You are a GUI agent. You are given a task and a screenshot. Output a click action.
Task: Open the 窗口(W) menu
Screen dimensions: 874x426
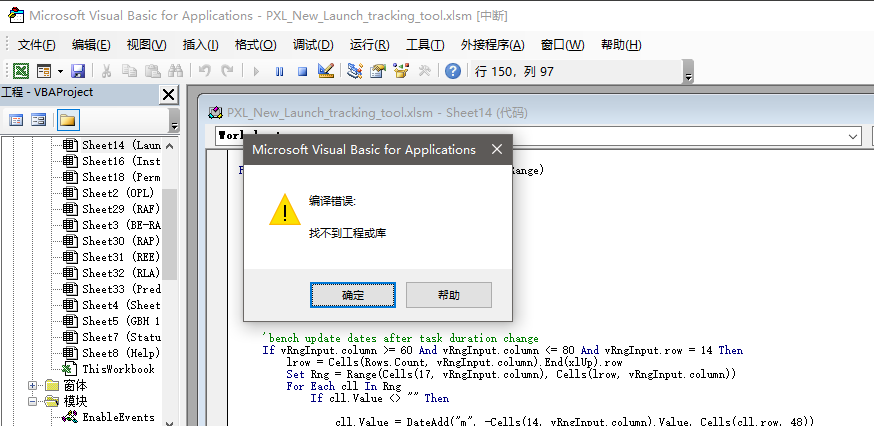(x=562, y=45)
